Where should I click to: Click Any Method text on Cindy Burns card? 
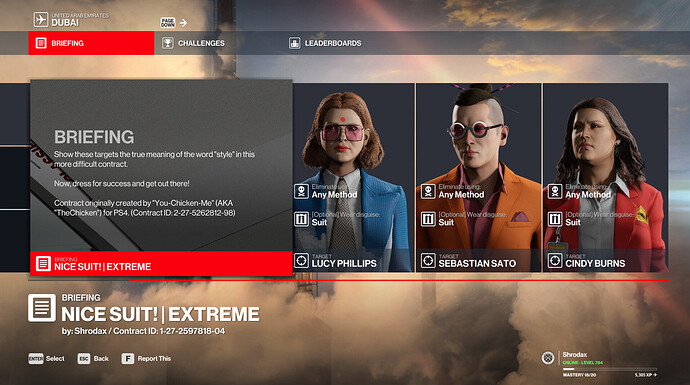point(588,194)
